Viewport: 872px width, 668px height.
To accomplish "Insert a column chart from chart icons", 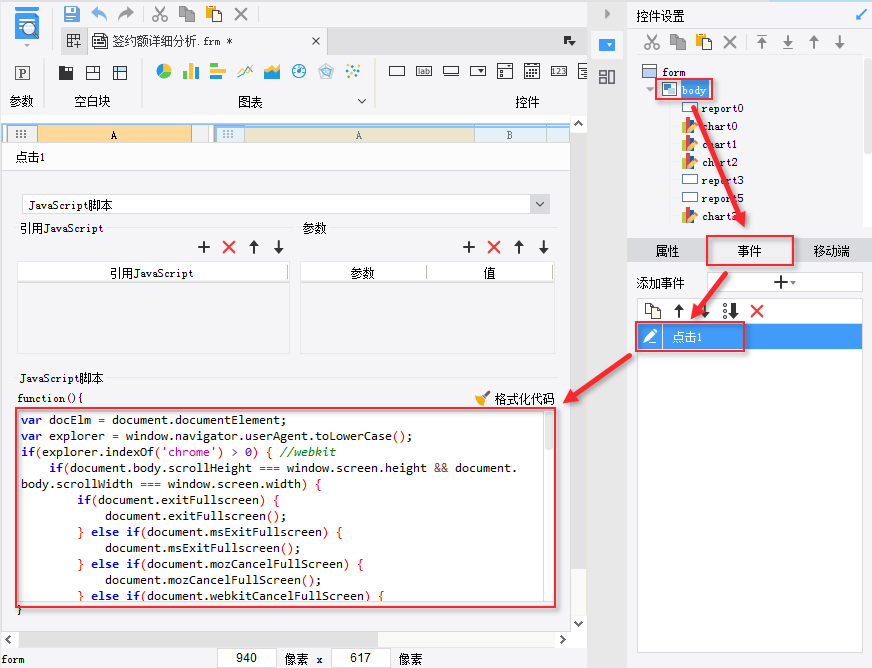I will click(191, 72).
